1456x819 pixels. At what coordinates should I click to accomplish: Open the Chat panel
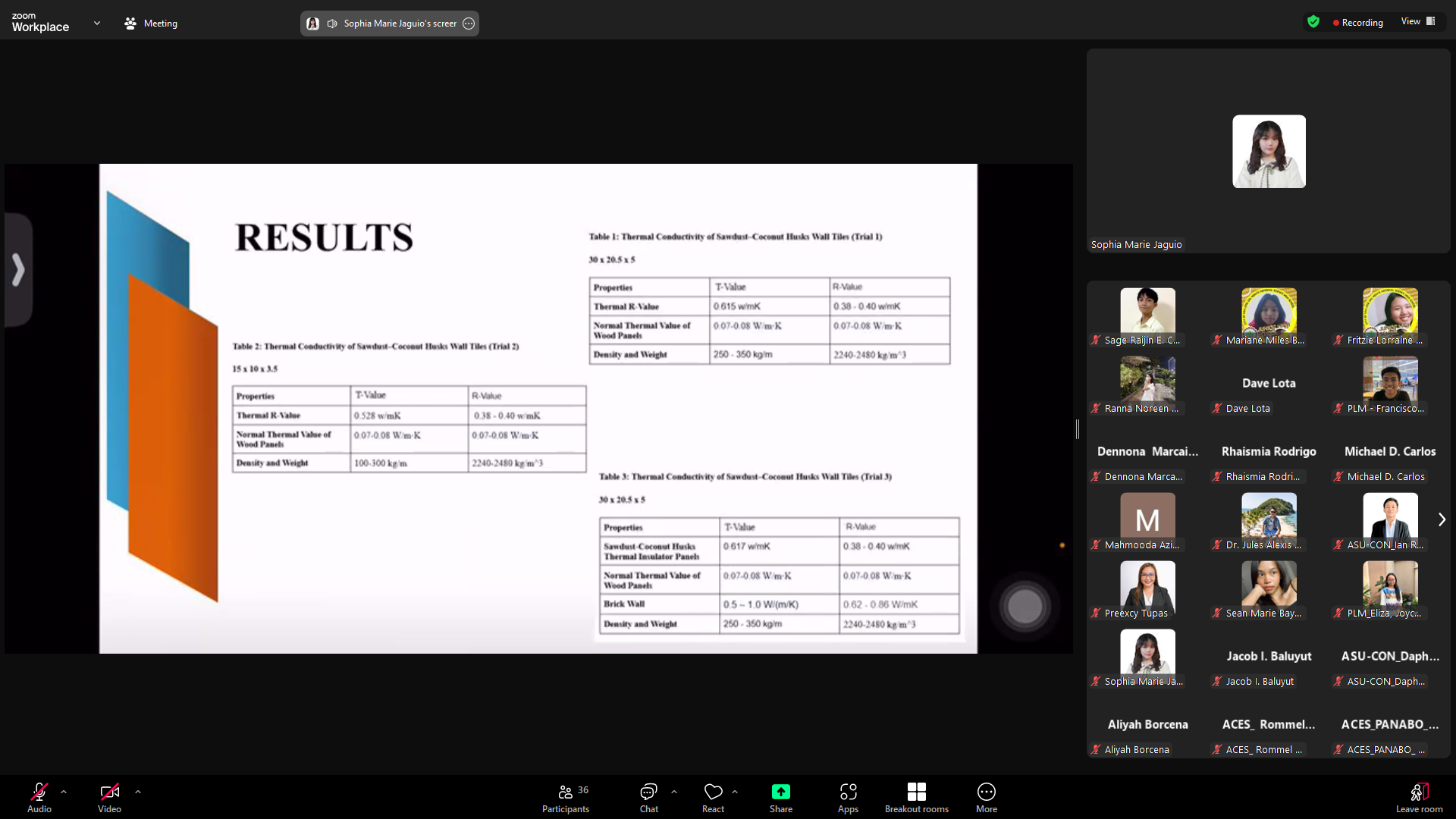[648, 792]
